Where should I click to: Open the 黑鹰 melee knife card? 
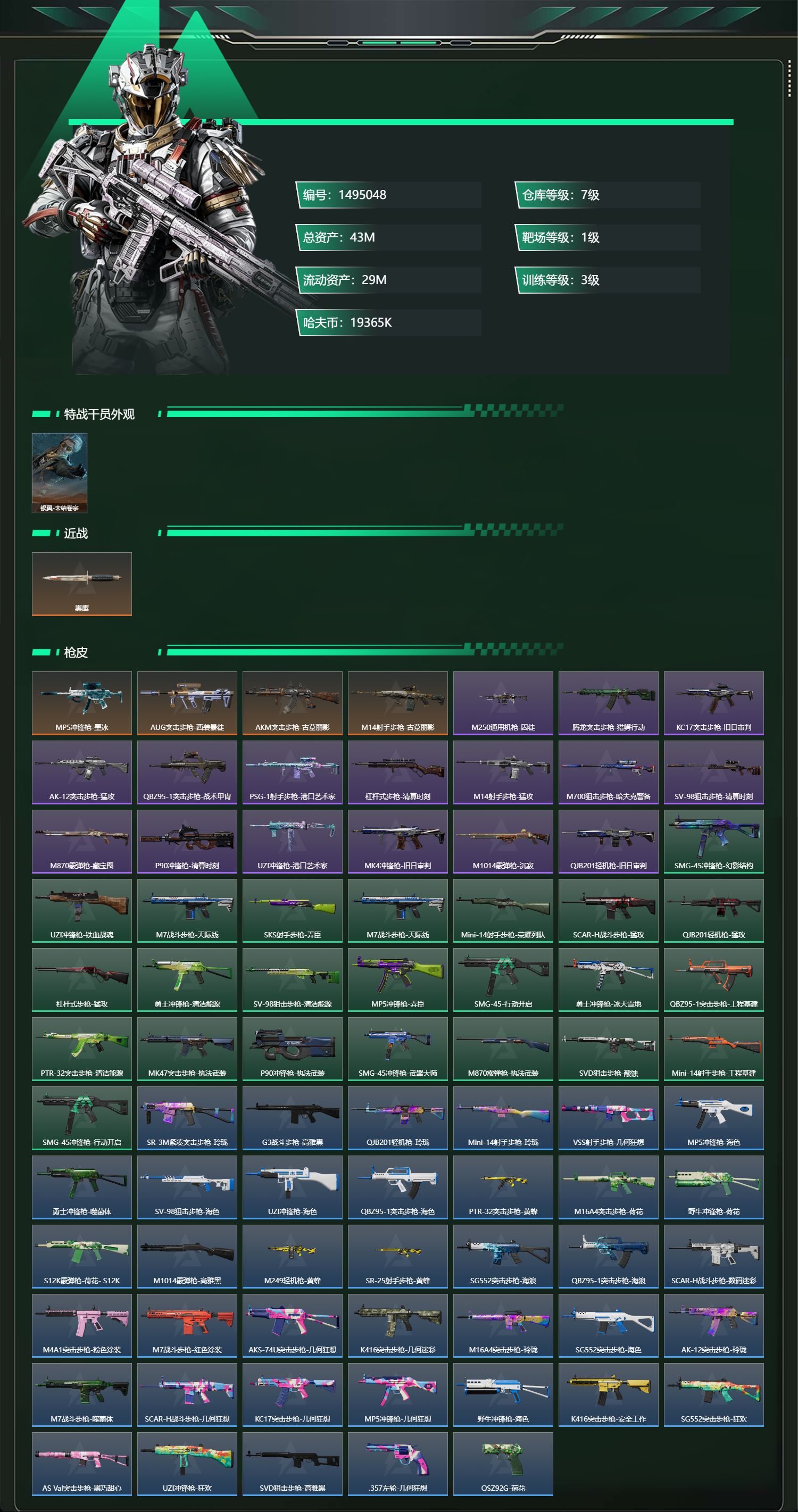coord(81,584)
